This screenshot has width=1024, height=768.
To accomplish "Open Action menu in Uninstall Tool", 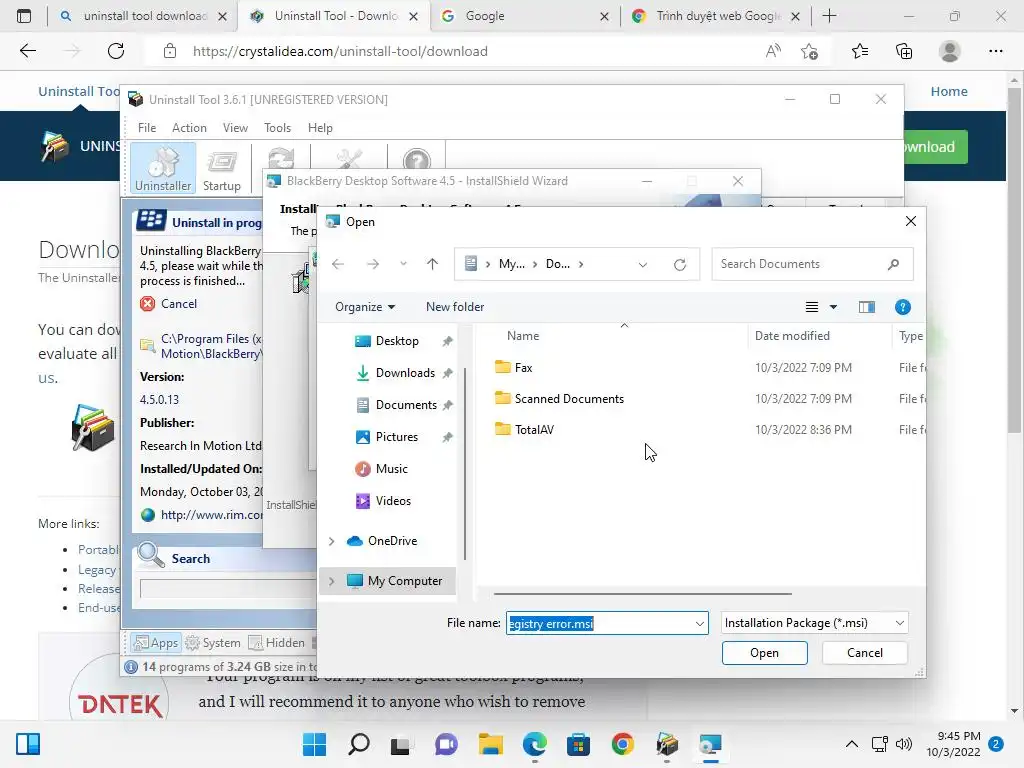I will tap(189, 128).
